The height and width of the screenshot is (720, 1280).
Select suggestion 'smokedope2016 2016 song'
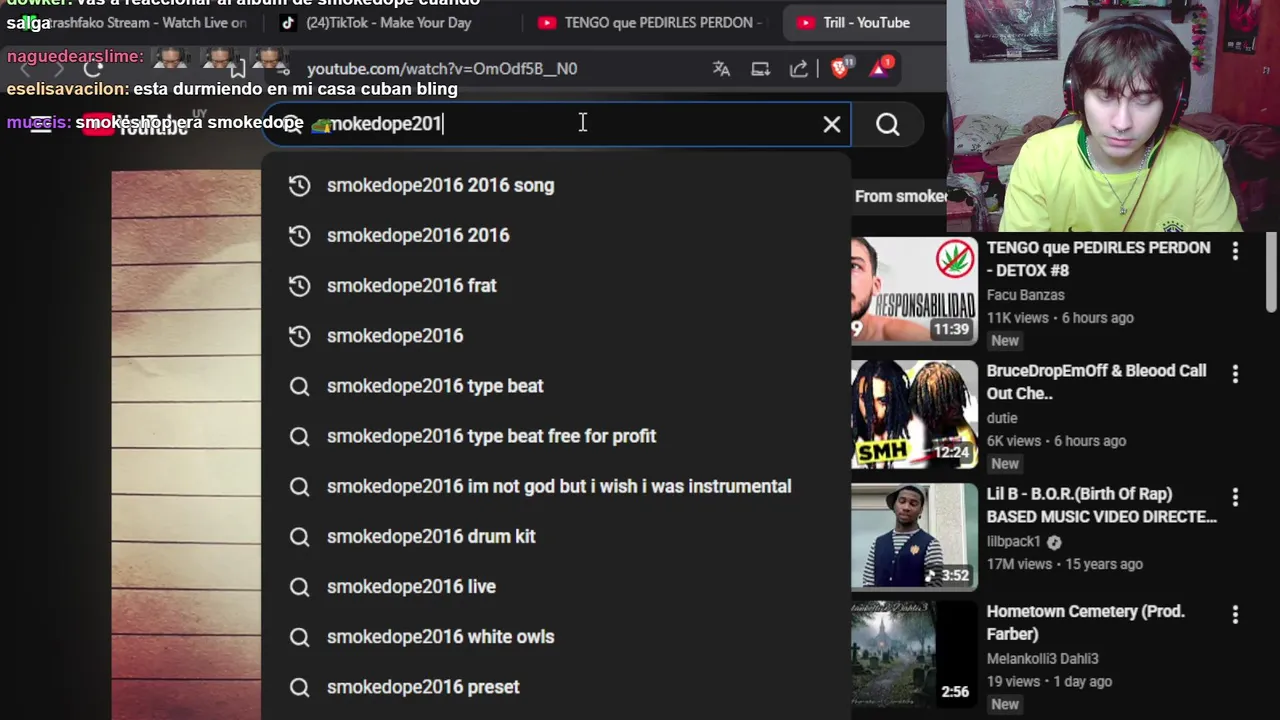coord(555,185)
